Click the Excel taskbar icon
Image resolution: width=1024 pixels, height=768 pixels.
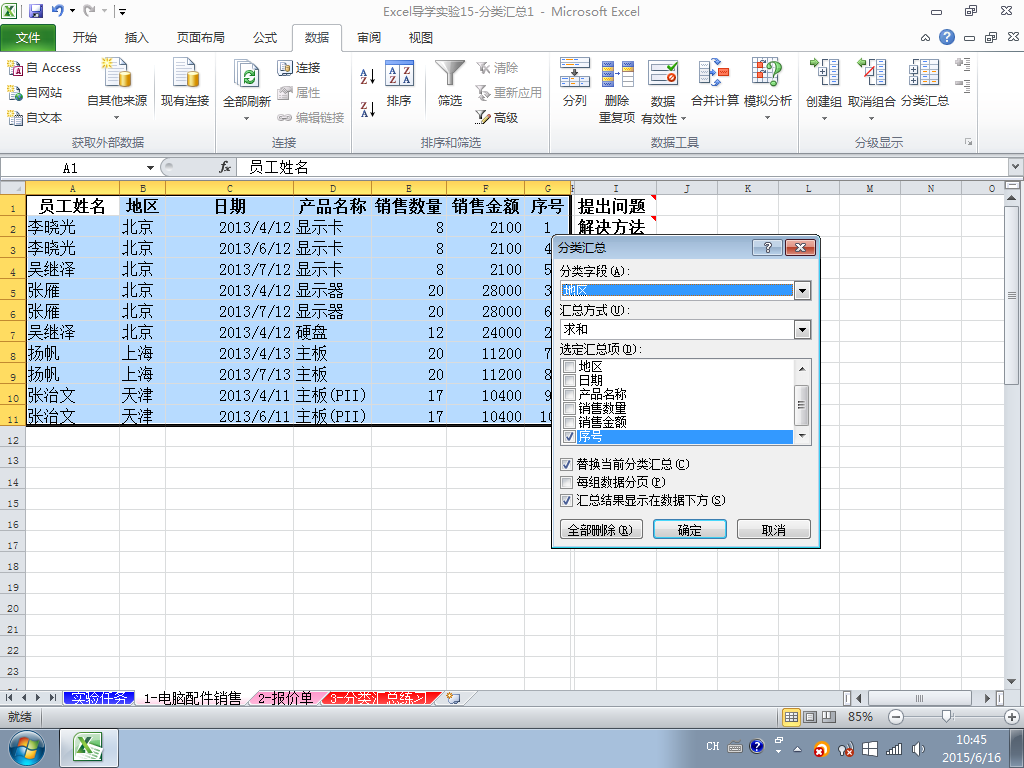89,748
